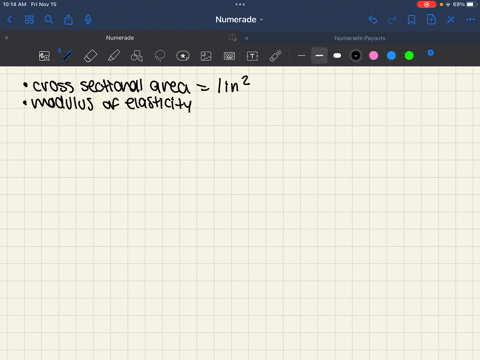
Task: Tap the handwritten 'modulus of elasticity' line
Action: pos(107,104)
